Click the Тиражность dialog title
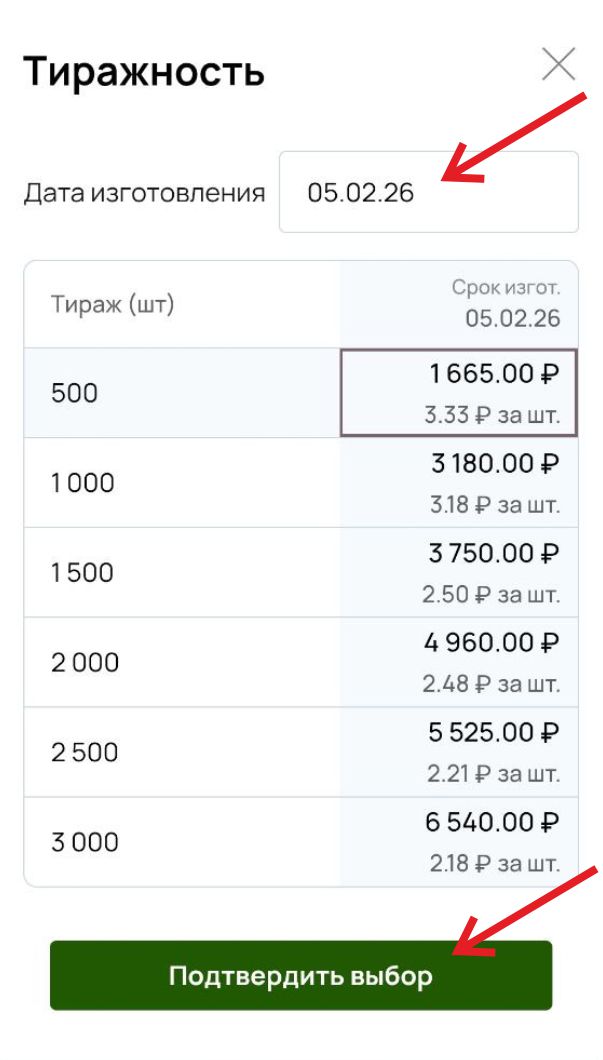The height and width of the screenshot is (1060, 603). [144, 72]
